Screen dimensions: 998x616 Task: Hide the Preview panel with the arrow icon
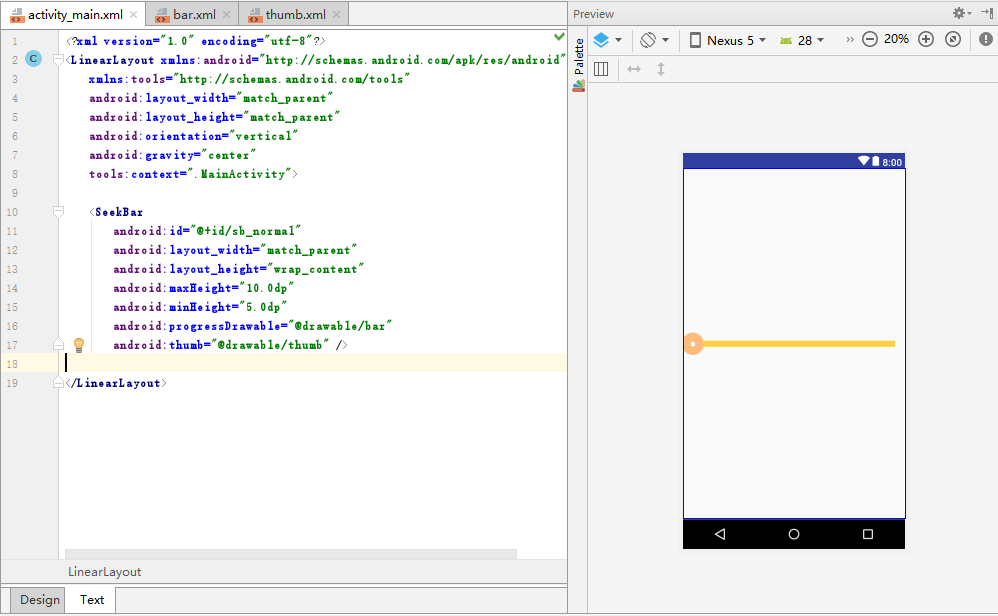(x=986, y=13)
